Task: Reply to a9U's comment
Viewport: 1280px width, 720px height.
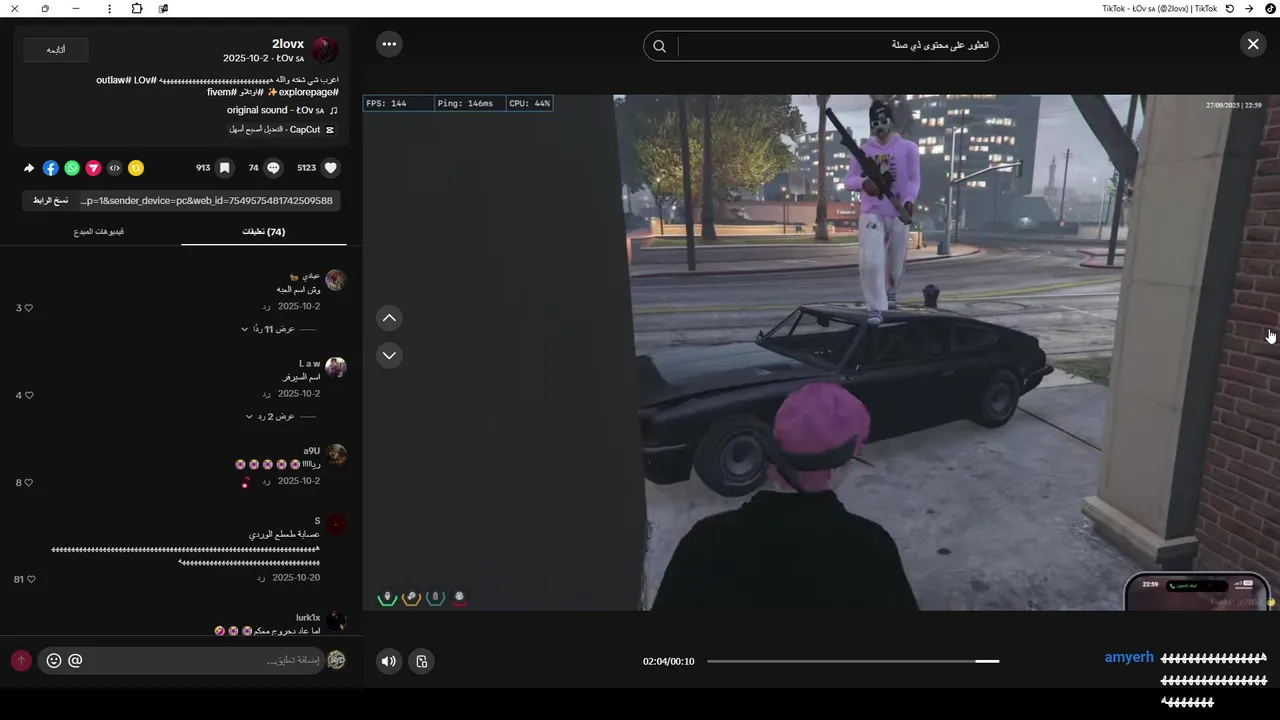Action: tap(266, 481)
